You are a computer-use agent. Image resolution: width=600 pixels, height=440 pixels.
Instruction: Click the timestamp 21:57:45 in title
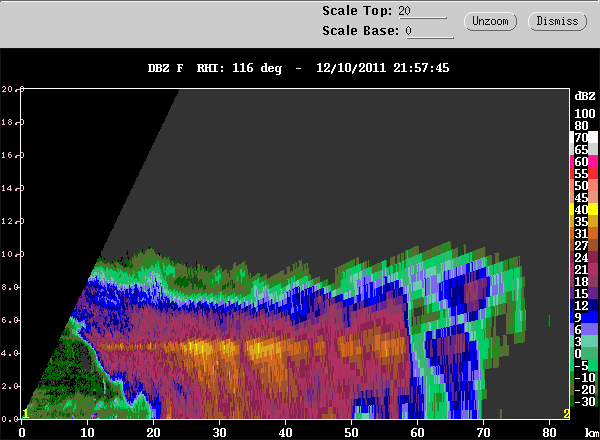point(421,68)
